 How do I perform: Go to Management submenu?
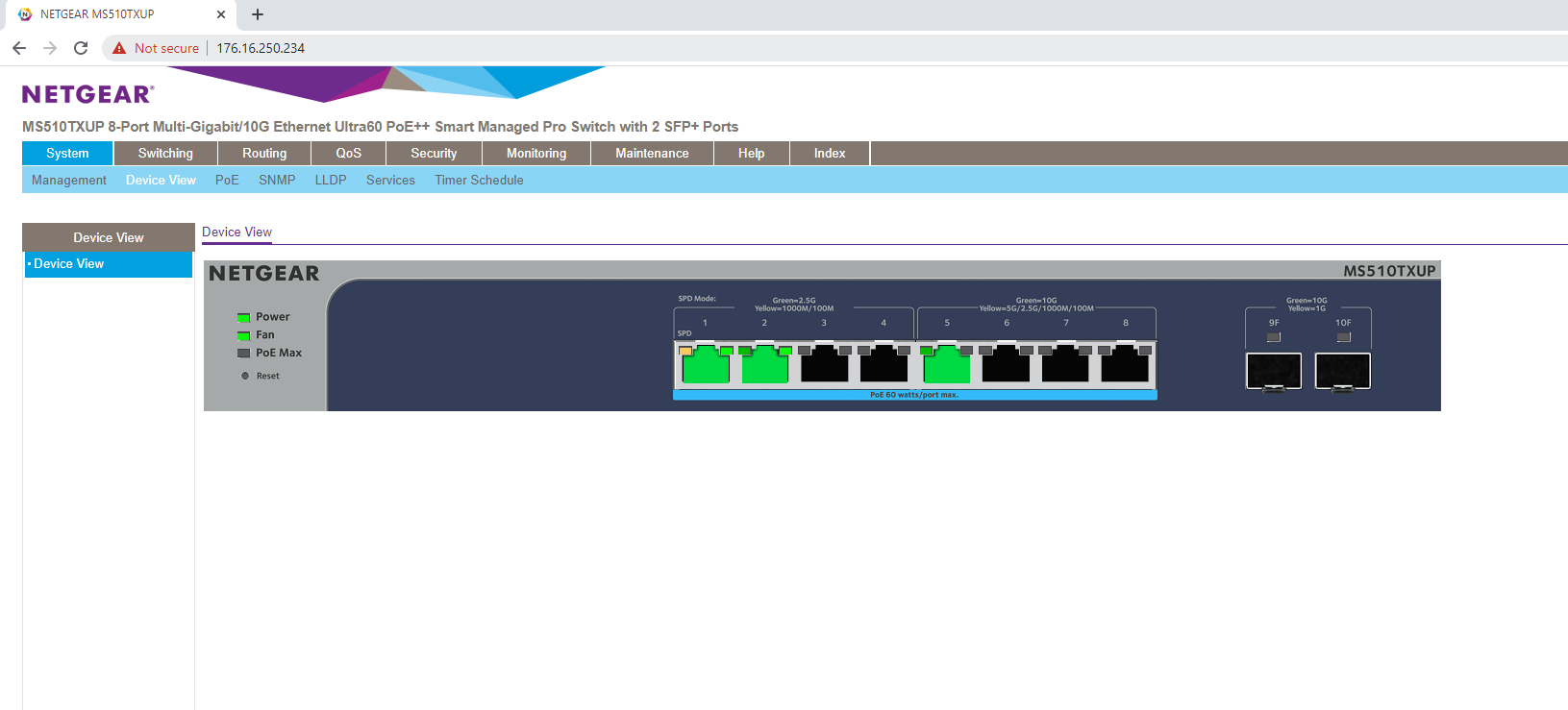click(x=69, y=181)
